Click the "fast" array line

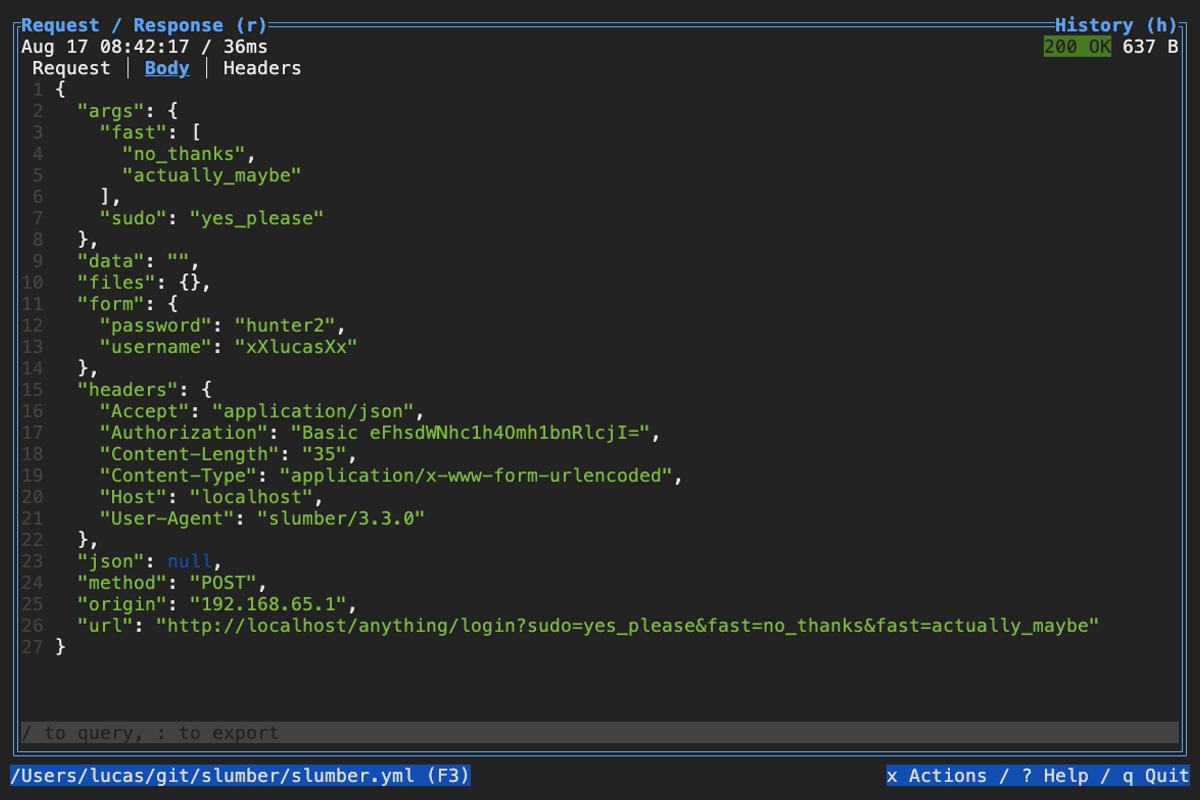[x=150, y=132]
